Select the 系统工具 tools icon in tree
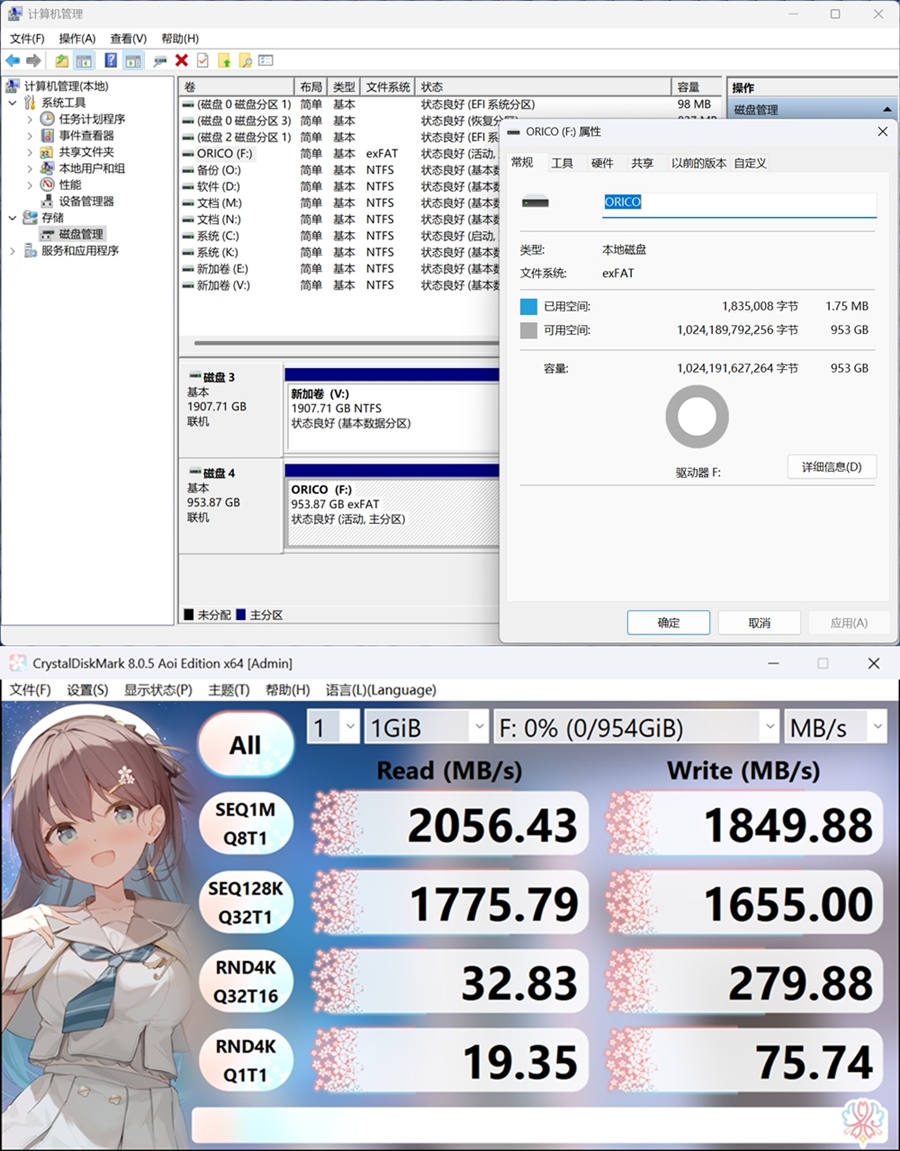 click(x=30, y=103)
